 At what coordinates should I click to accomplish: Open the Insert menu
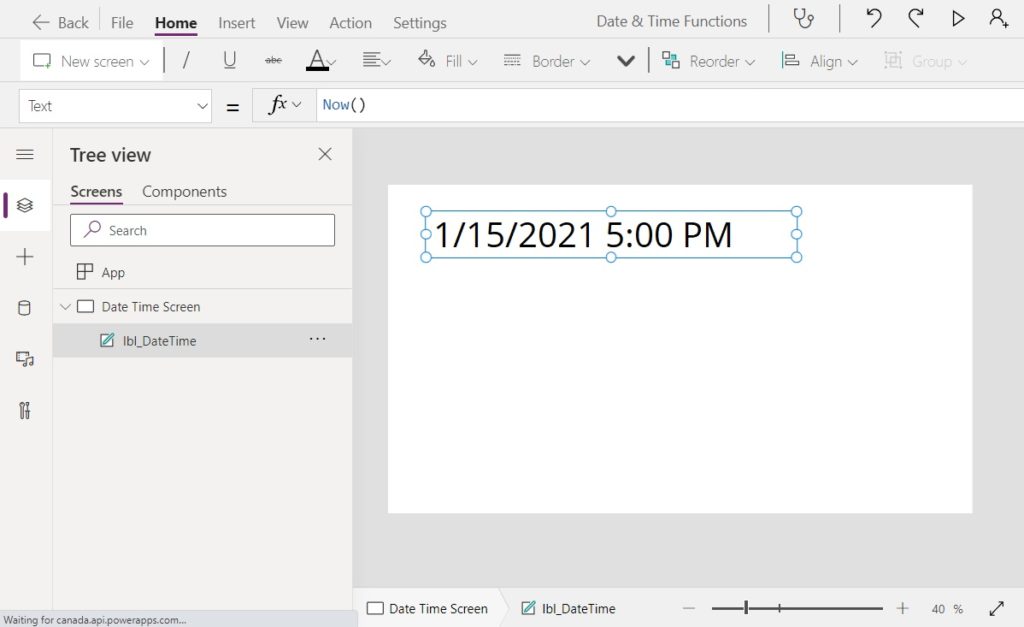pyautogui.click(x=236, y=22)
